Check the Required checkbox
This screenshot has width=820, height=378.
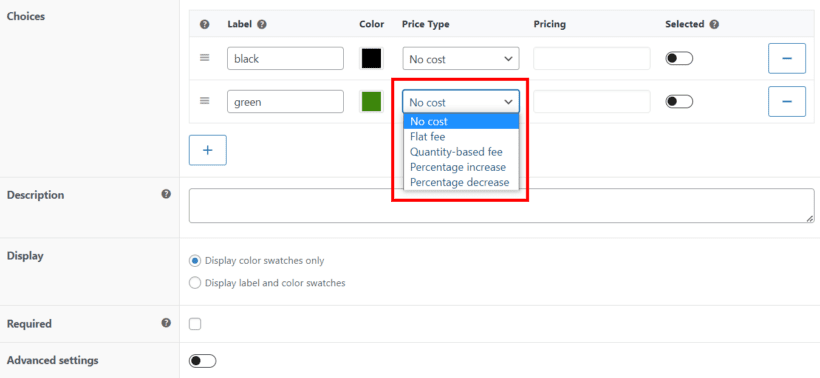195,324
